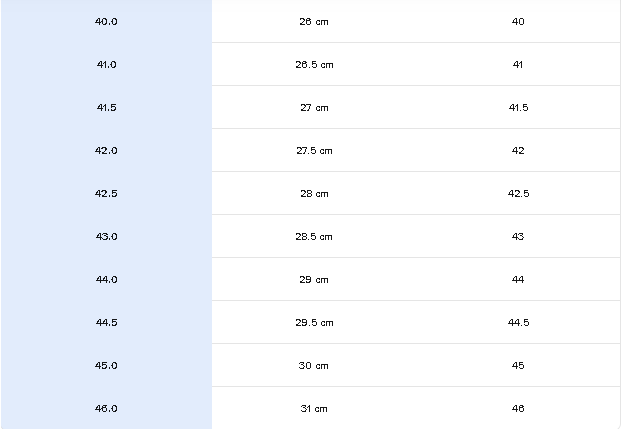
Task: Click the 42.0 size row header
Action: click(106, 150)
